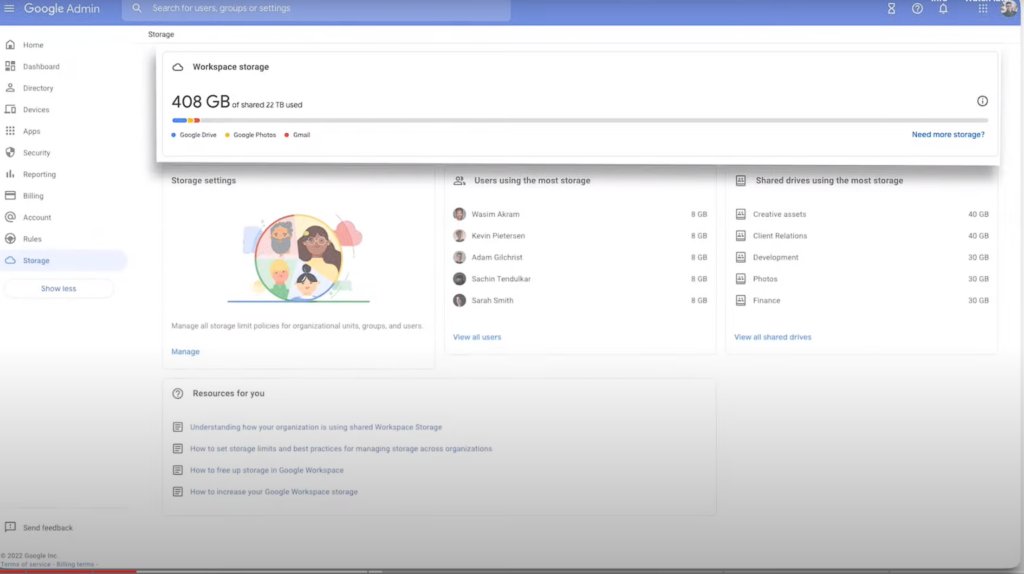1024x574 pixels.
Task: Select user Adam Gilchrist row
Action: [x=580, y=257]
